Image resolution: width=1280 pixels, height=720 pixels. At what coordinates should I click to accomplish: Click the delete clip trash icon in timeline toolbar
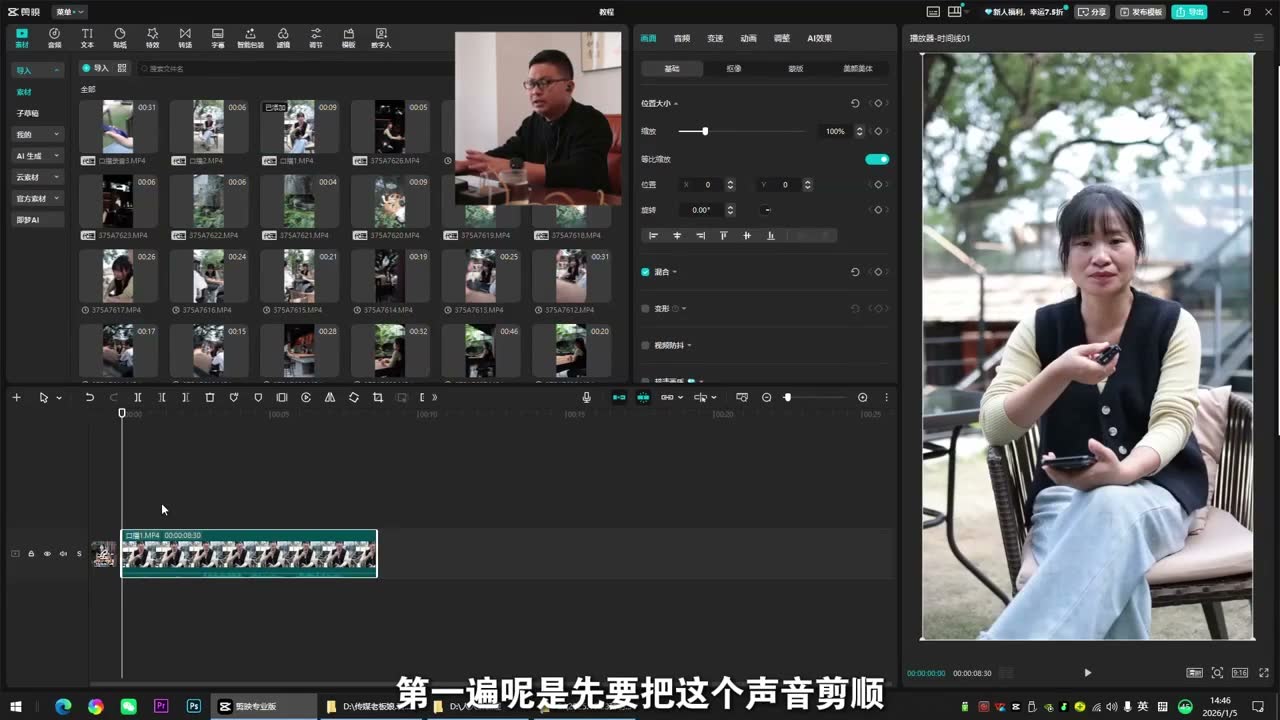tap(210, 397)
